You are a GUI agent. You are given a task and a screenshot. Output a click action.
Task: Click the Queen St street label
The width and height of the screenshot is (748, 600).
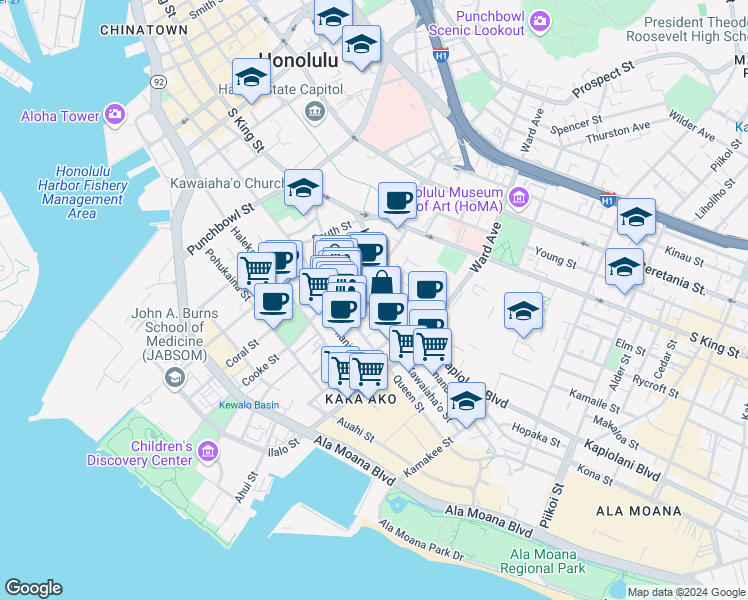(408, 394)
